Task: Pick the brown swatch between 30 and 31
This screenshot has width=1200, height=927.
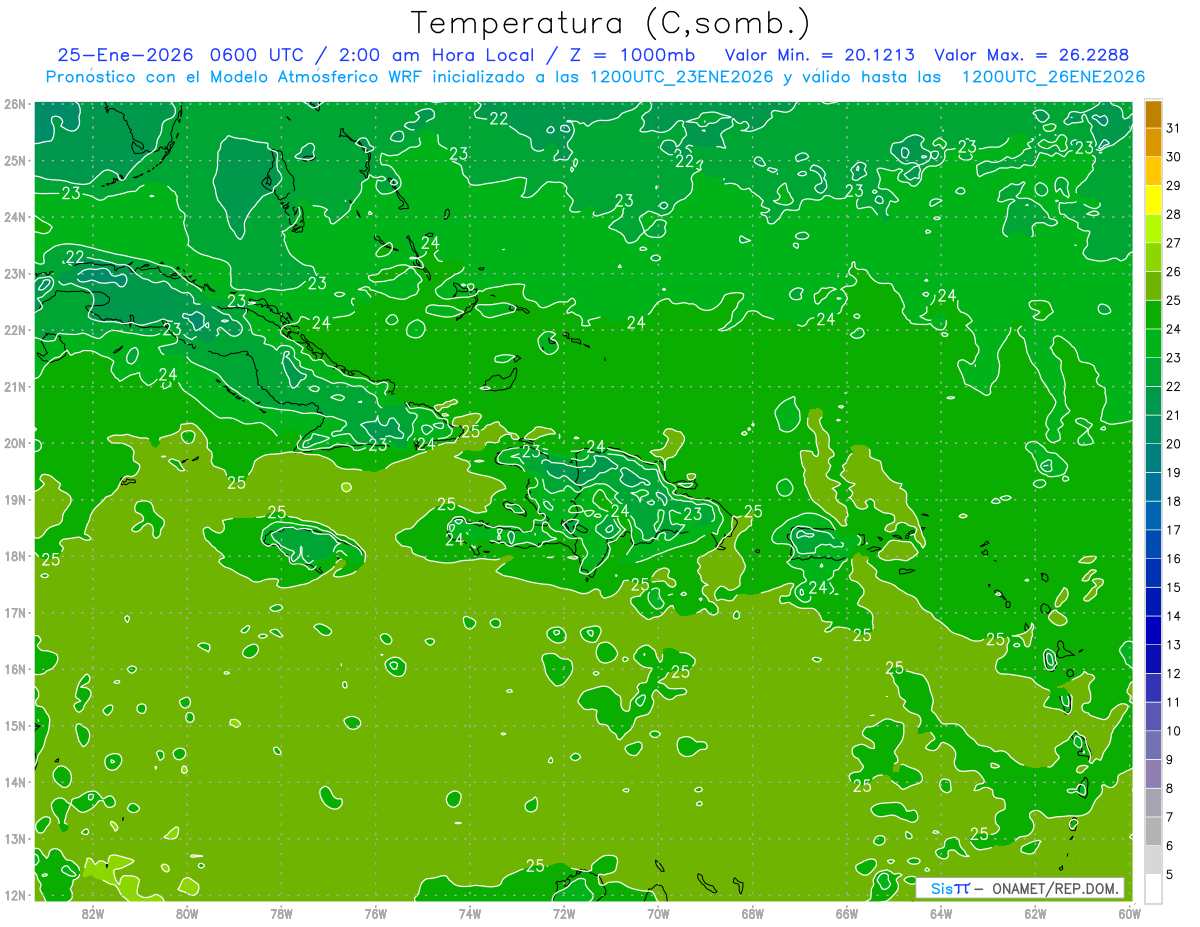Action: 1153,143
